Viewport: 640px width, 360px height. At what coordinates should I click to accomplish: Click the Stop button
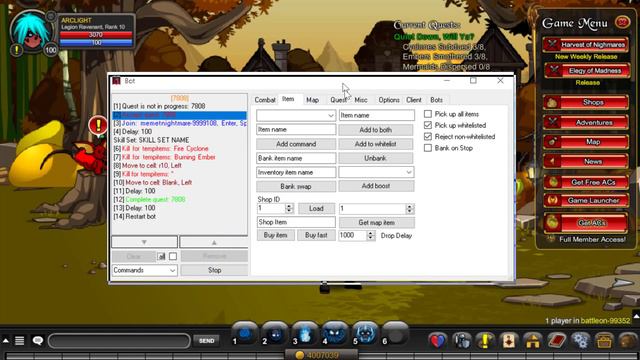[214, 270]
